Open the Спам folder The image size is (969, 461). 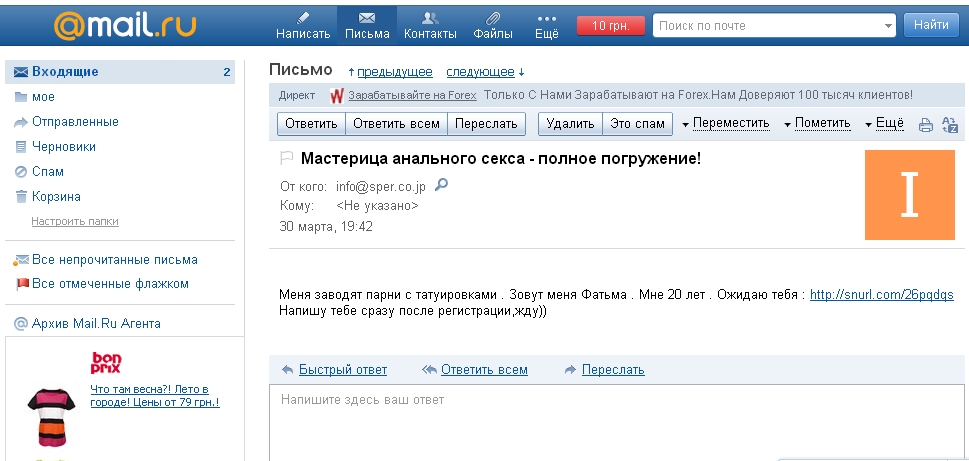(x=48, y=172)
